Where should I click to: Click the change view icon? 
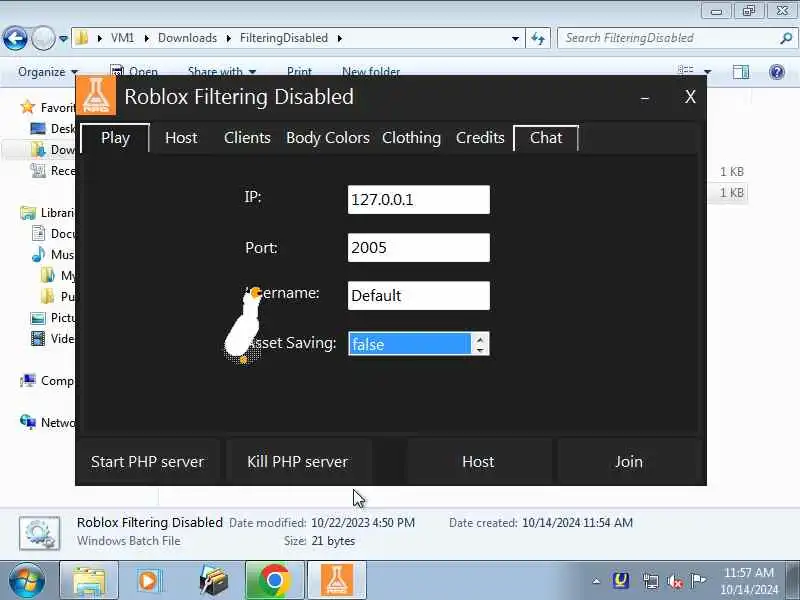686,72
